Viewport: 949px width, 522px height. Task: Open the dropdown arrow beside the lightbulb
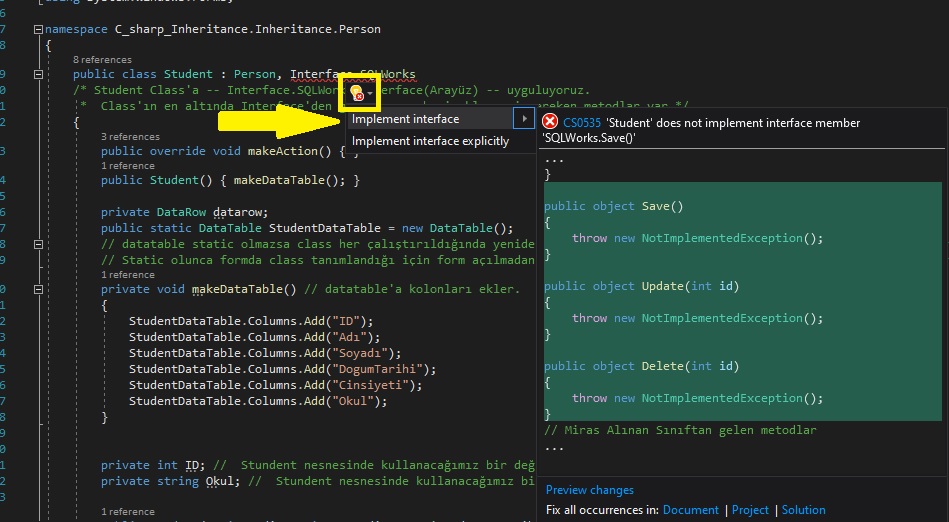tap(370, 94)
